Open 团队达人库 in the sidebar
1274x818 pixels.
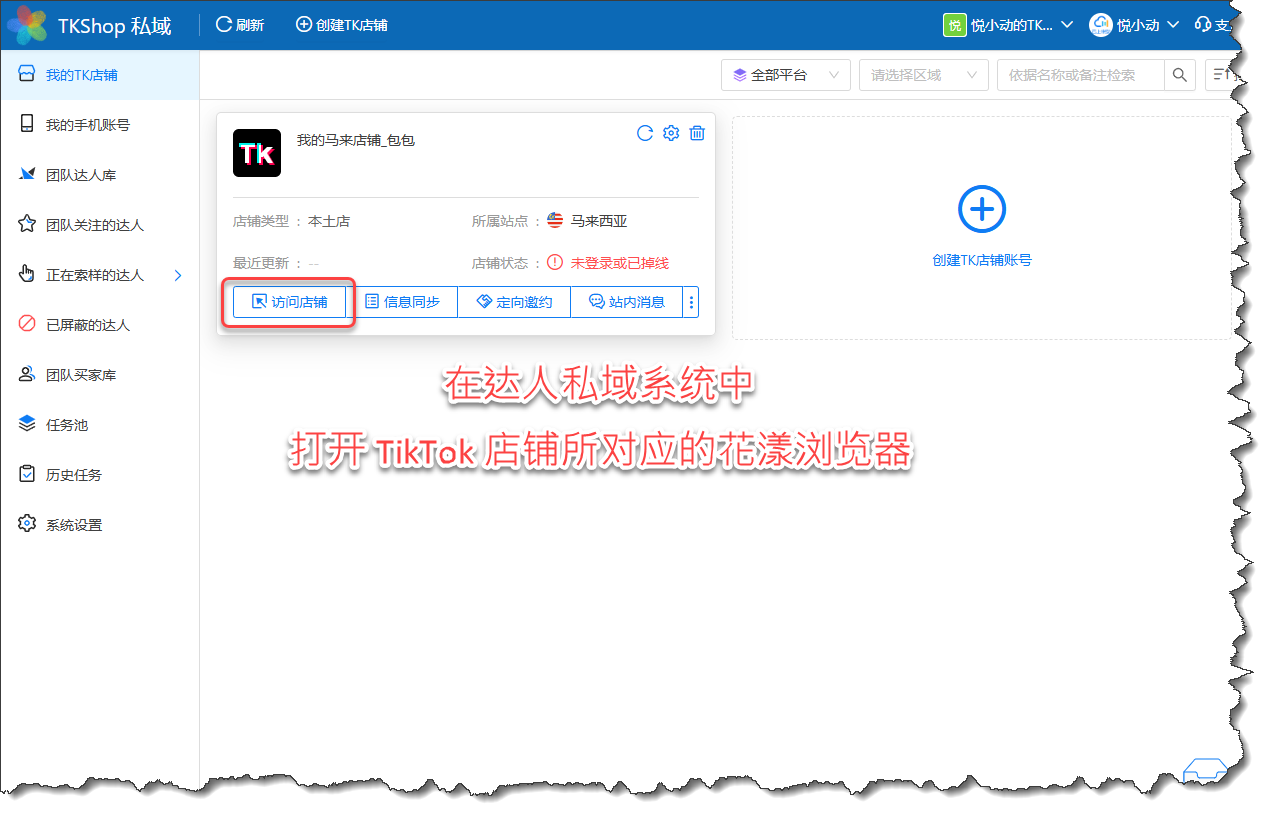click(100, 175)
